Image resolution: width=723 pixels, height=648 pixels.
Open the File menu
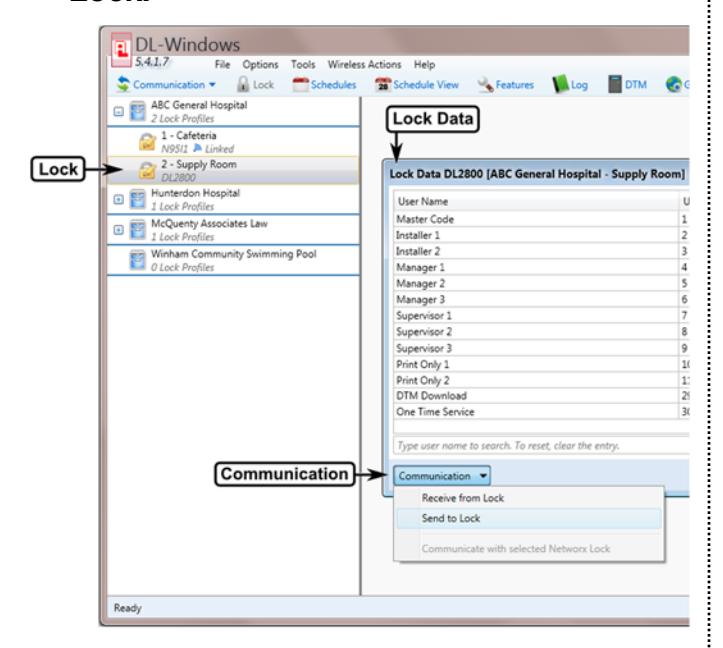(x=222, y=65)
